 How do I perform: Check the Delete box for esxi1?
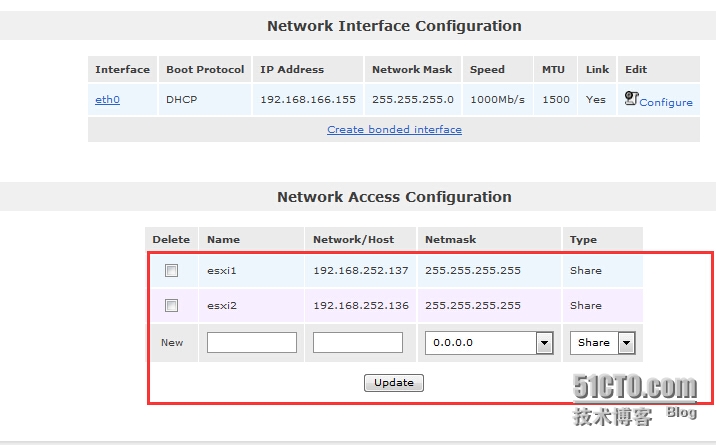(172, 271)
